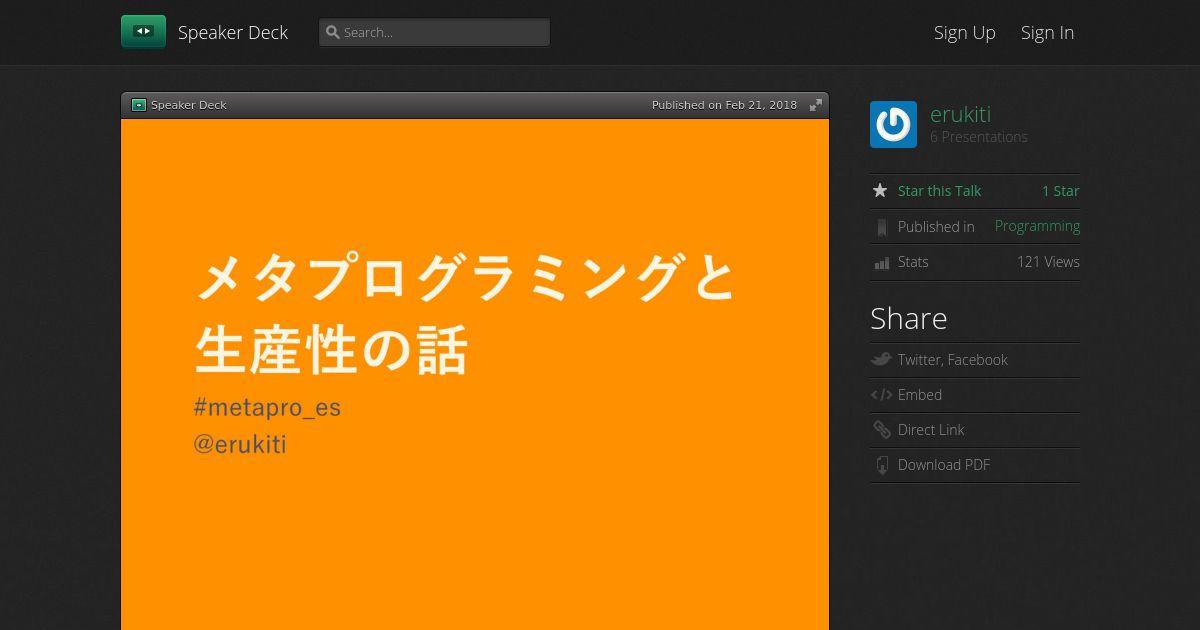
Task: Click the orange slide title thumbnail
Action: tap(475, 374)
